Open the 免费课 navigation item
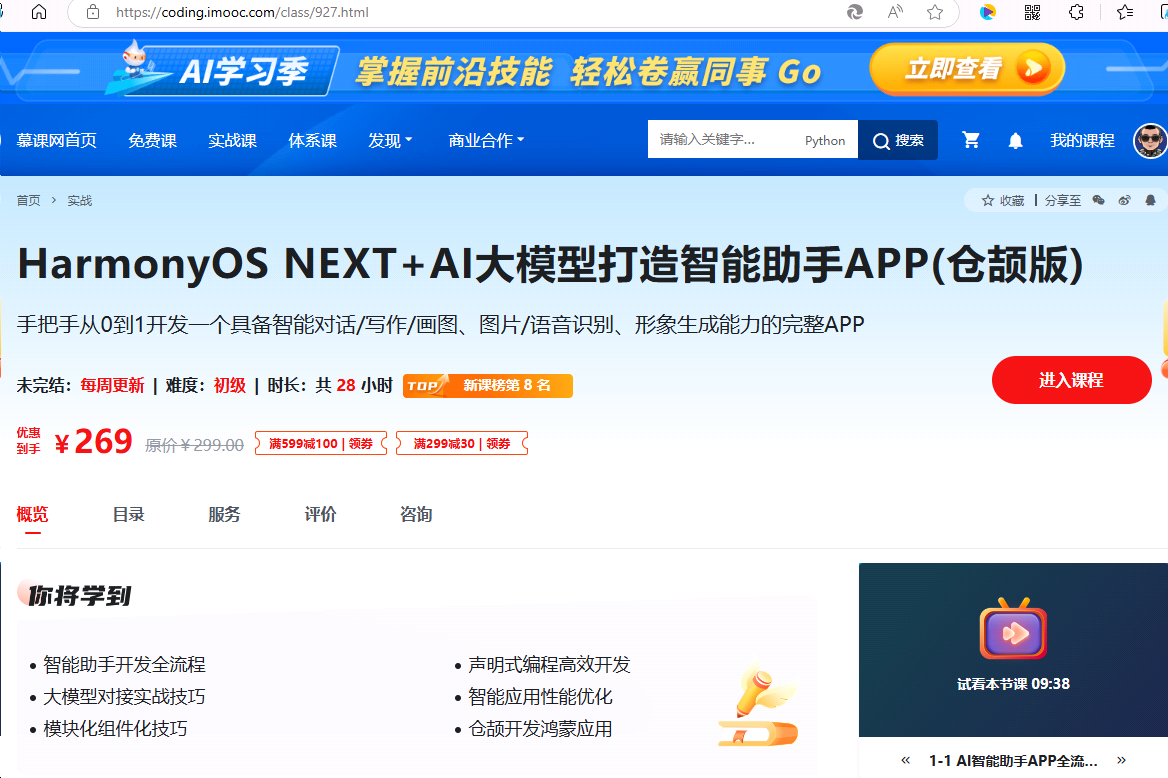1168x778 pixels. point(152,140)
